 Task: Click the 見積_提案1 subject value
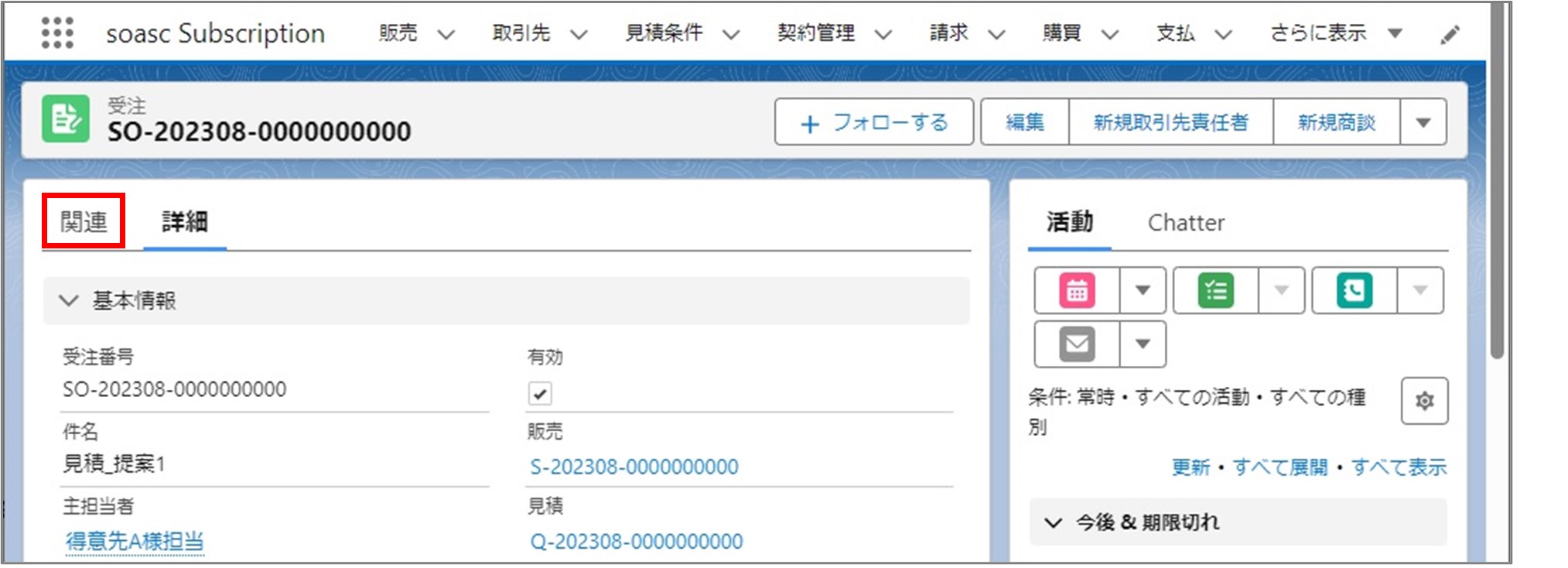pos(114,464)
